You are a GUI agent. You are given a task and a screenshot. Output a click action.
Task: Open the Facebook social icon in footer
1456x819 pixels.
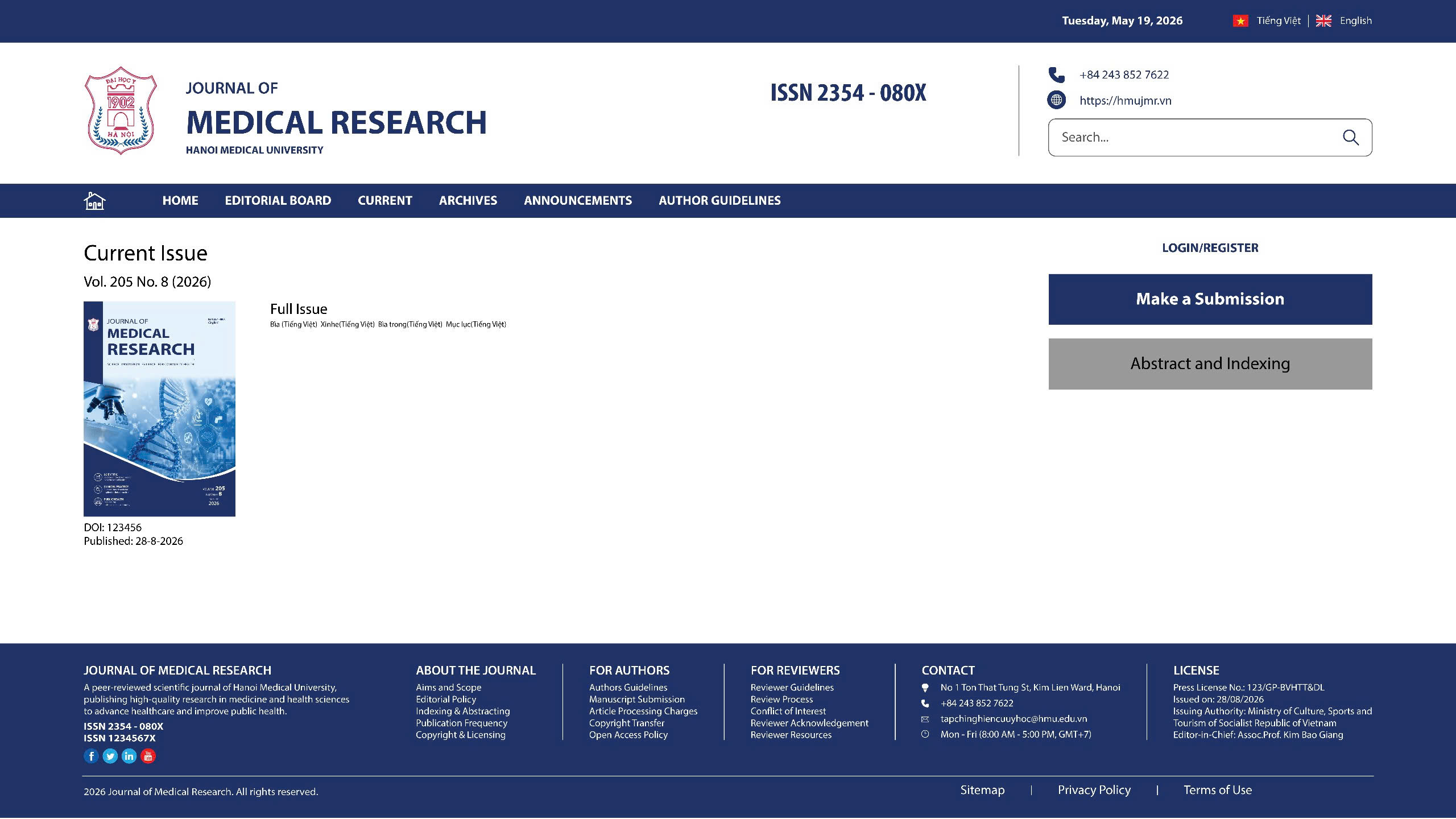[91, 756]
